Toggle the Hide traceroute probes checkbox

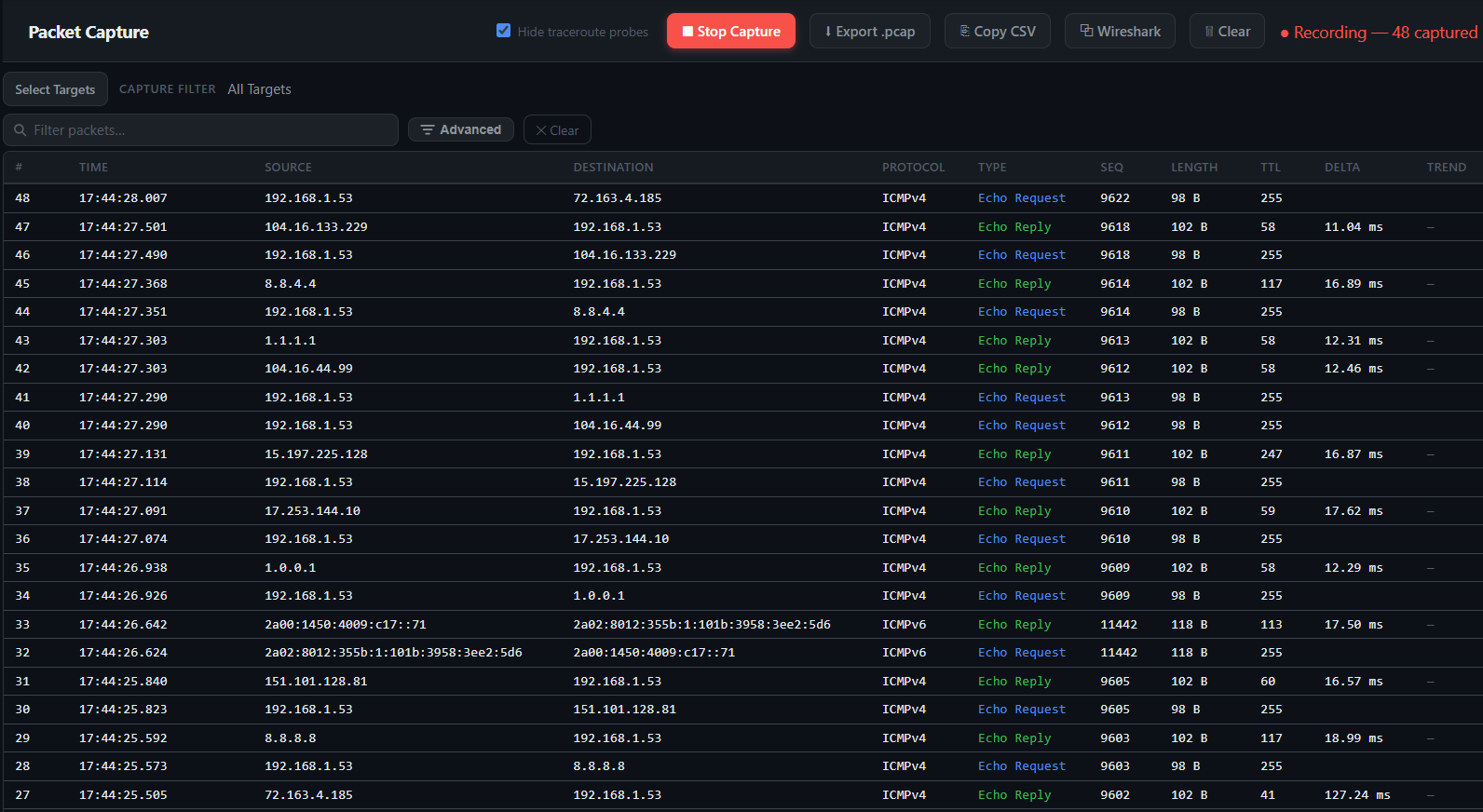click(x=503, y=31)
